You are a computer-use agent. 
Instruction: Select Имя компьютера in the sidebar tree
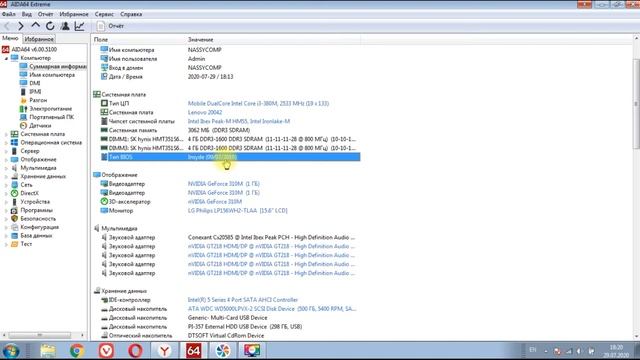tap(52, 75)
